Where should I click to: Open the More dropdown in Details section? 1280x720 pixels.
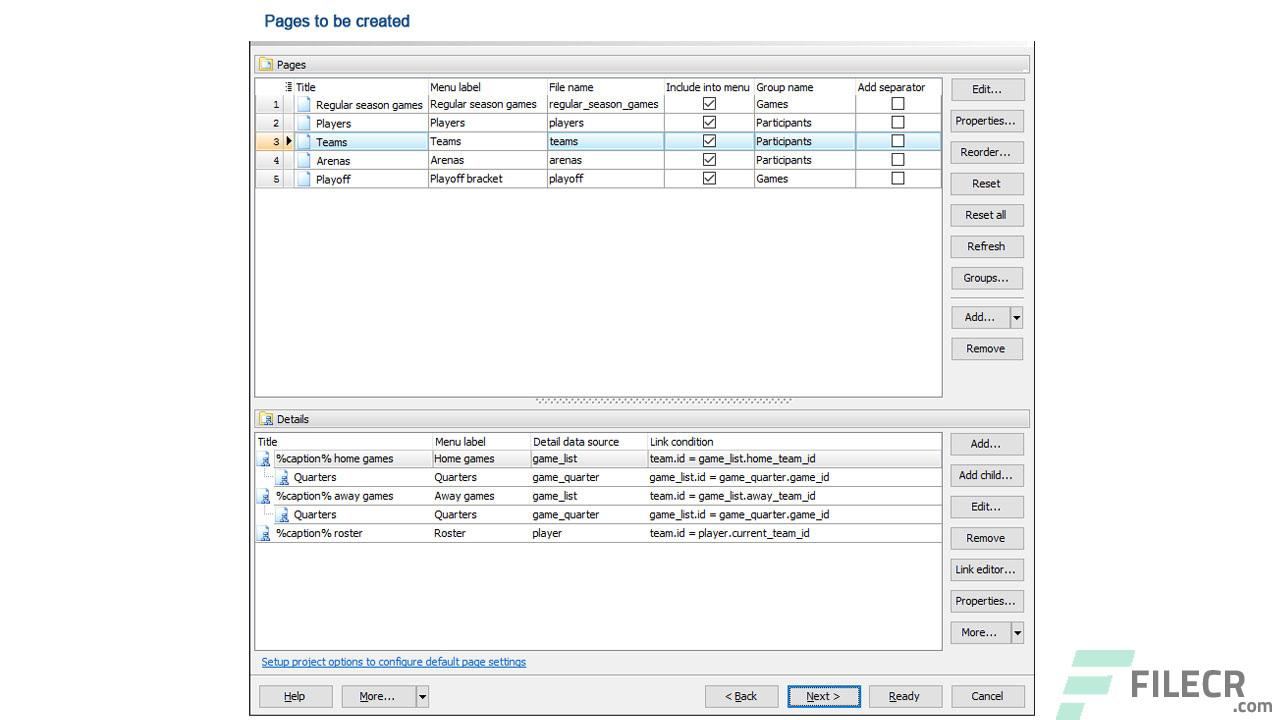[x=1016, y=632]
